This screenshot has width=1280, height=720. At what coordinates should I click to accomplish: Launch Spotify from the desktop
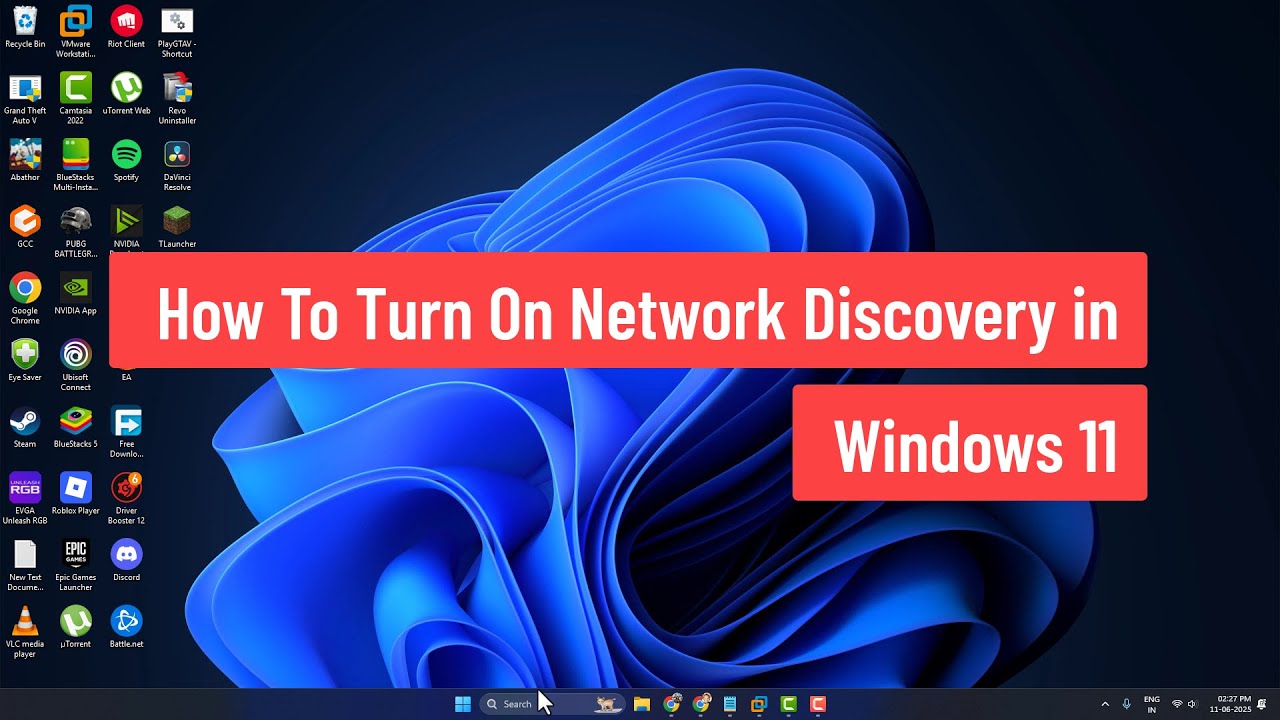pos(126,160)
